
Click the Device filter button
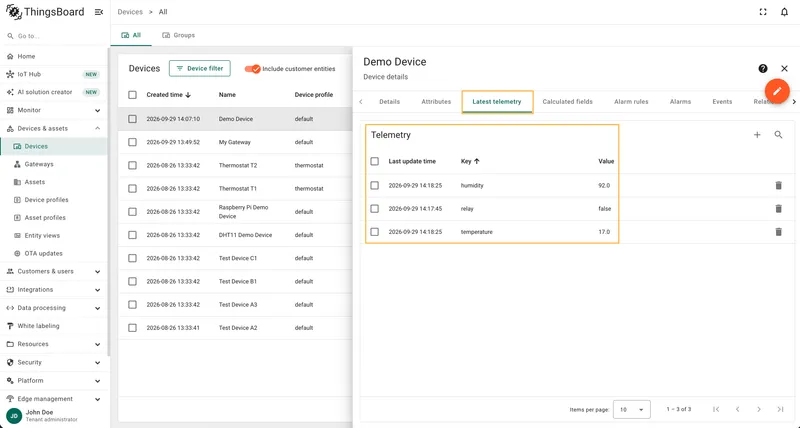(199, 68)
